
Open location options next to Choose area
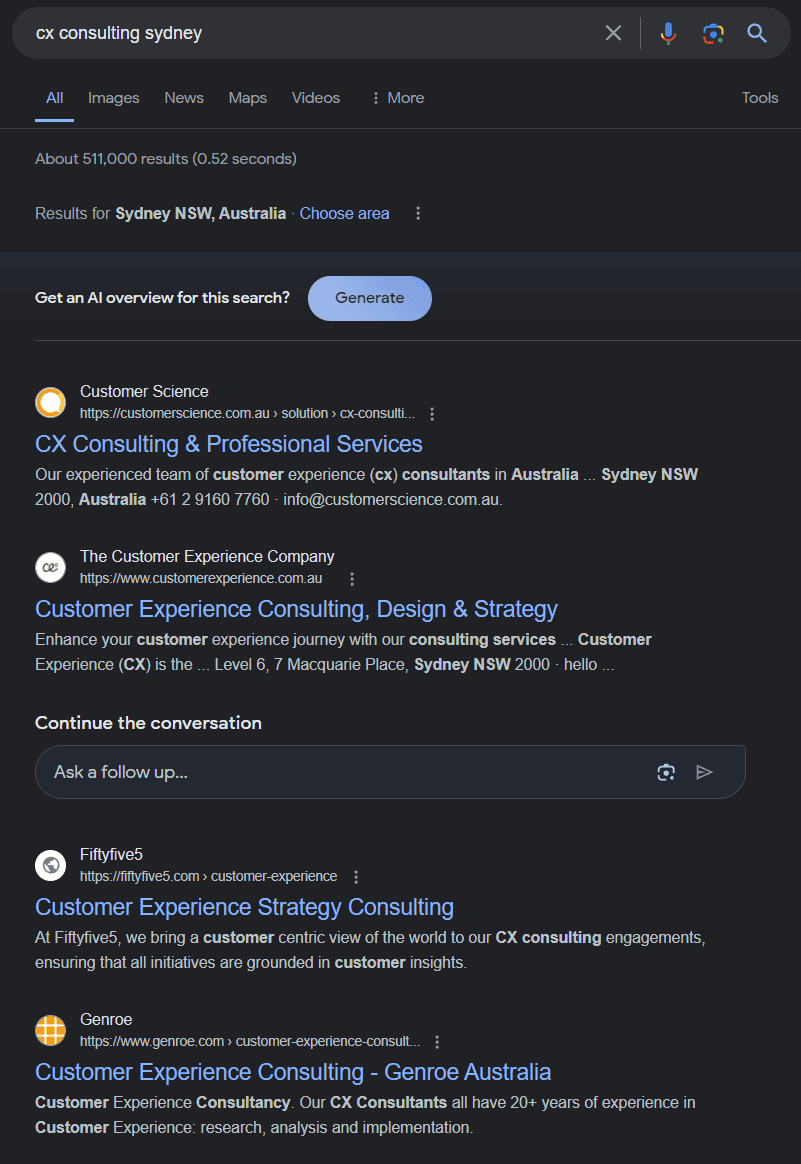418,213
